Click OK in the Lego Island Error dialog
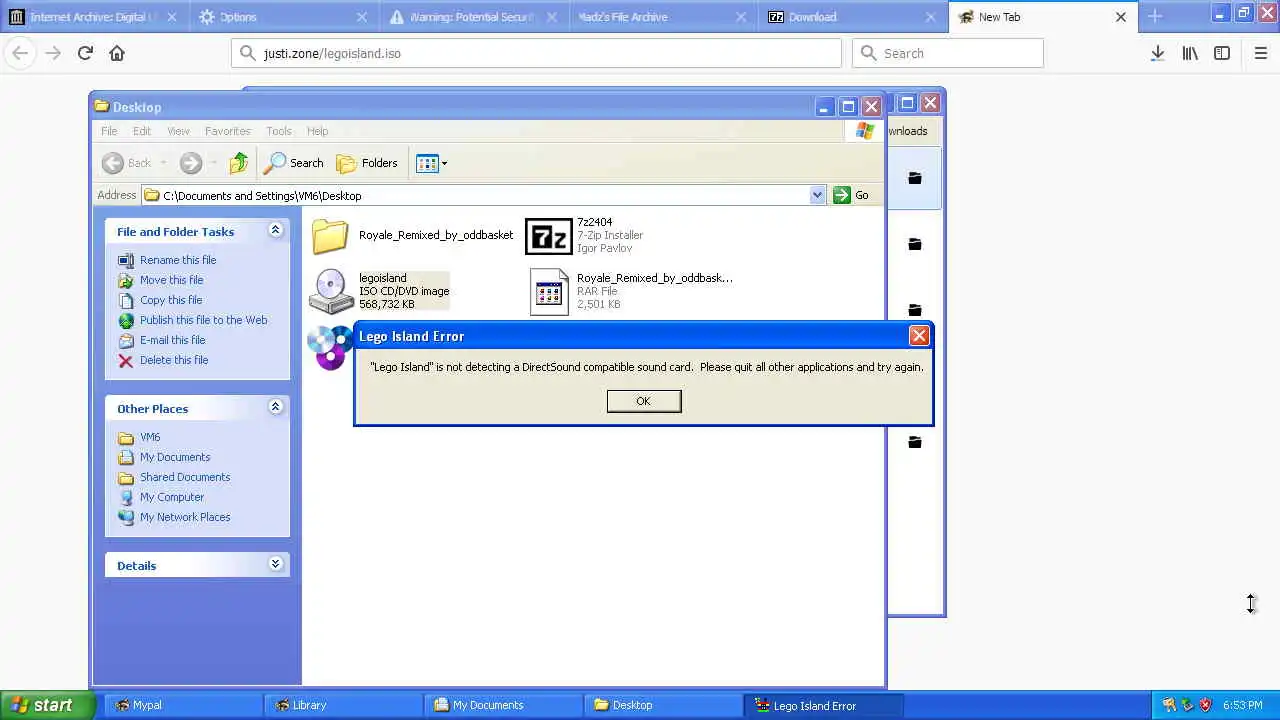1280x720 pixels. coord(643,401)
